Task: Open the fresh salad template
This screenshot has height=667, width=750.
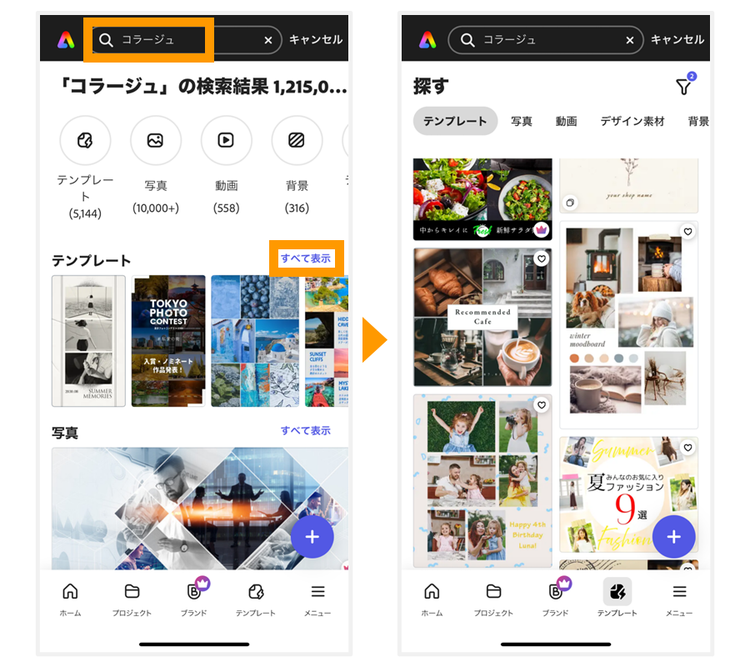Action: [x=482, y=199]
